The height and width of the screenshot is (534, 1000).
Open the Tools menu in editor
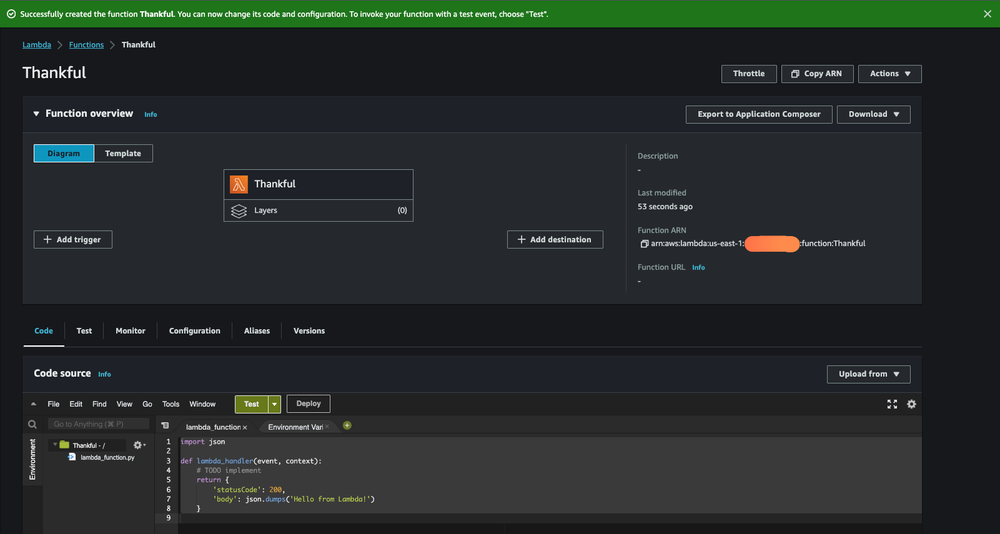click(171, 404)
